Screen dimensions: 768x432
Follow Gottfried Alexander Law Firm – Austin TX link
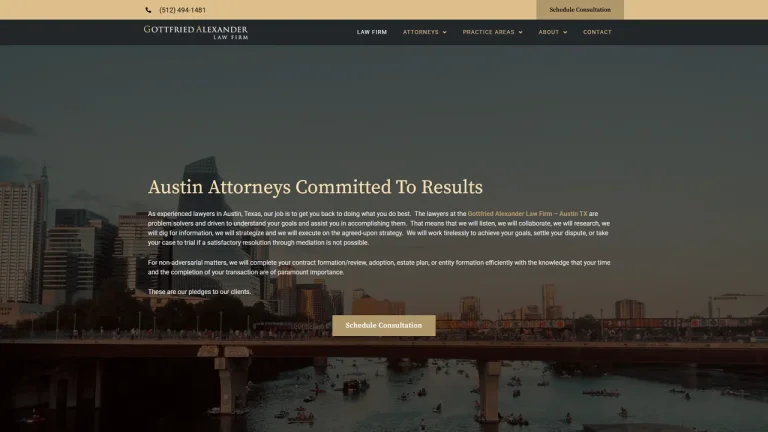[528, 214]
